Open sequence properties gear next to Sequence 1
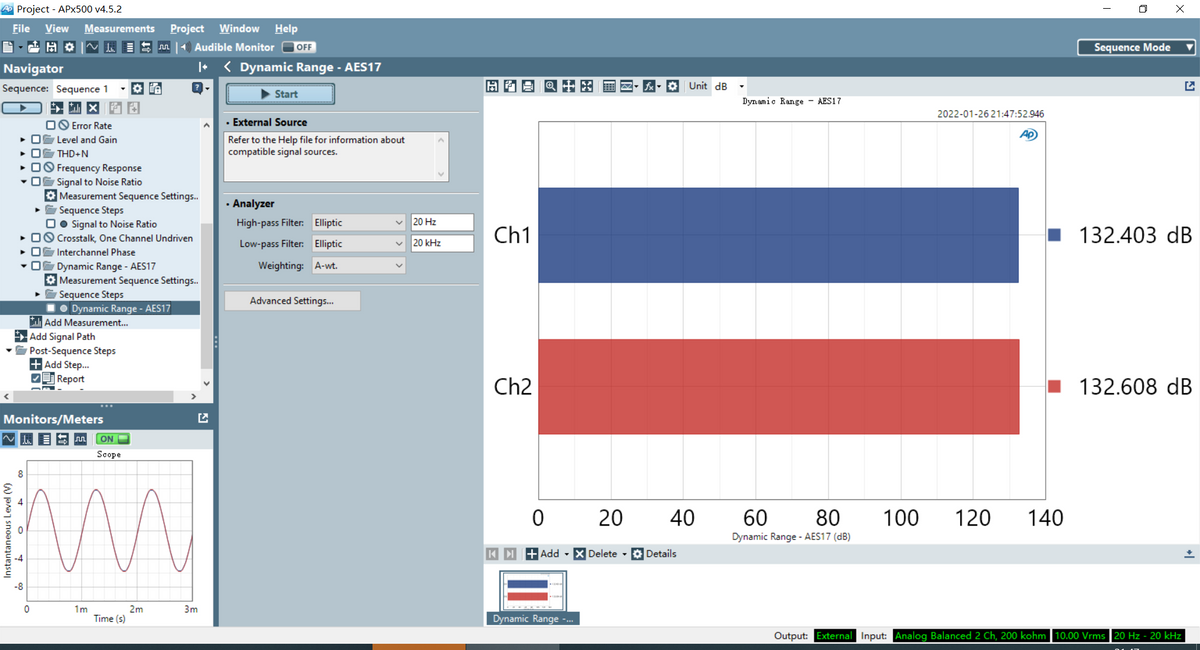Viewport: 1200px width, 650px height. coord(137,88)
